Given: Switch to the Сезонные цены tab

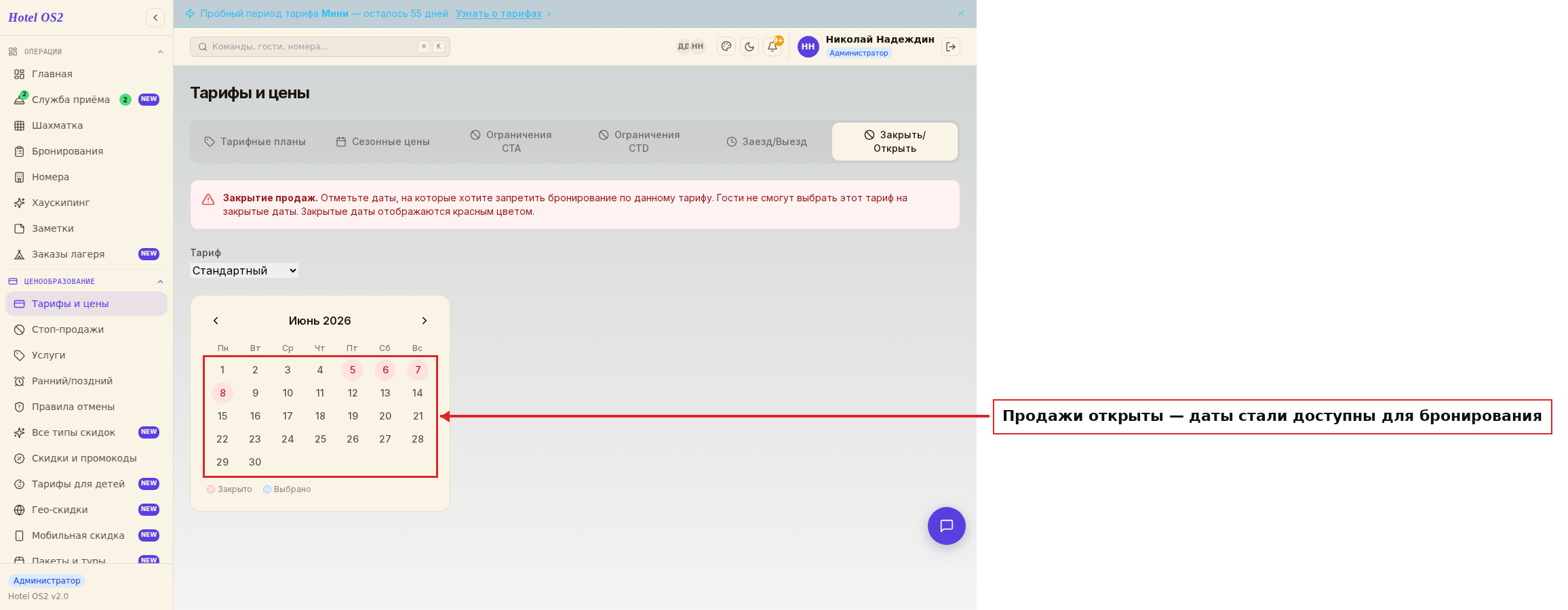Looking at the screenshot, I should coord(383,142).
